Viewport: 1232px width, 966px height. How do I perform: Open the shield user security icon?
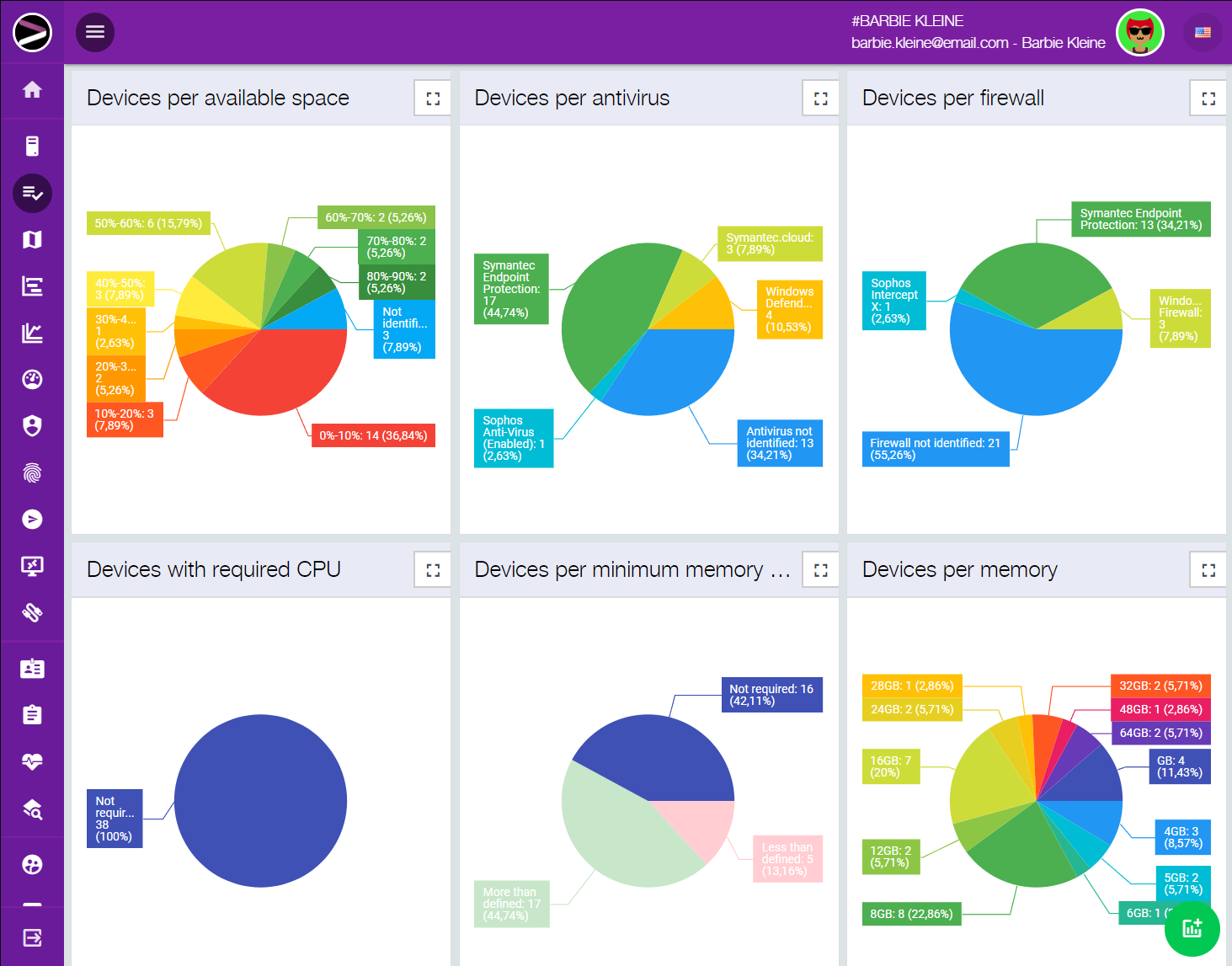tap(32, 426)
